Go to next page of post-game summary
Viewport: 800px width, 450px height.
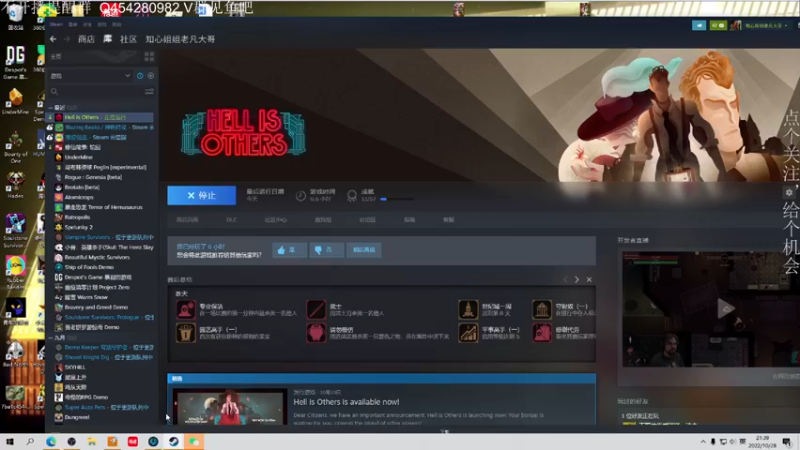tap(577, 280)
